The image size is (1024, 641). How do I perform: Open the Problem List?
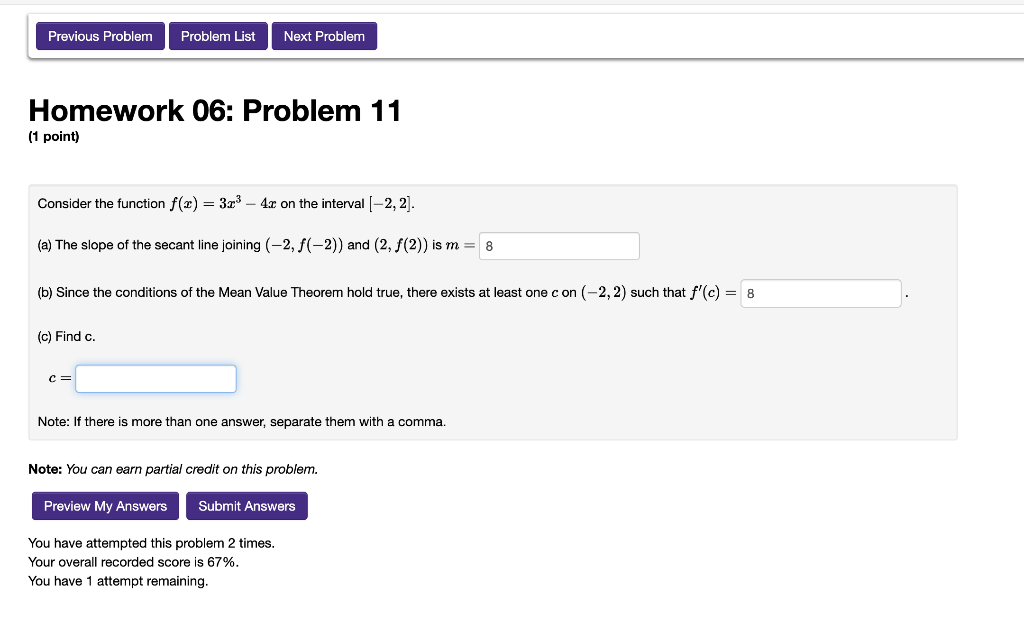218,35
